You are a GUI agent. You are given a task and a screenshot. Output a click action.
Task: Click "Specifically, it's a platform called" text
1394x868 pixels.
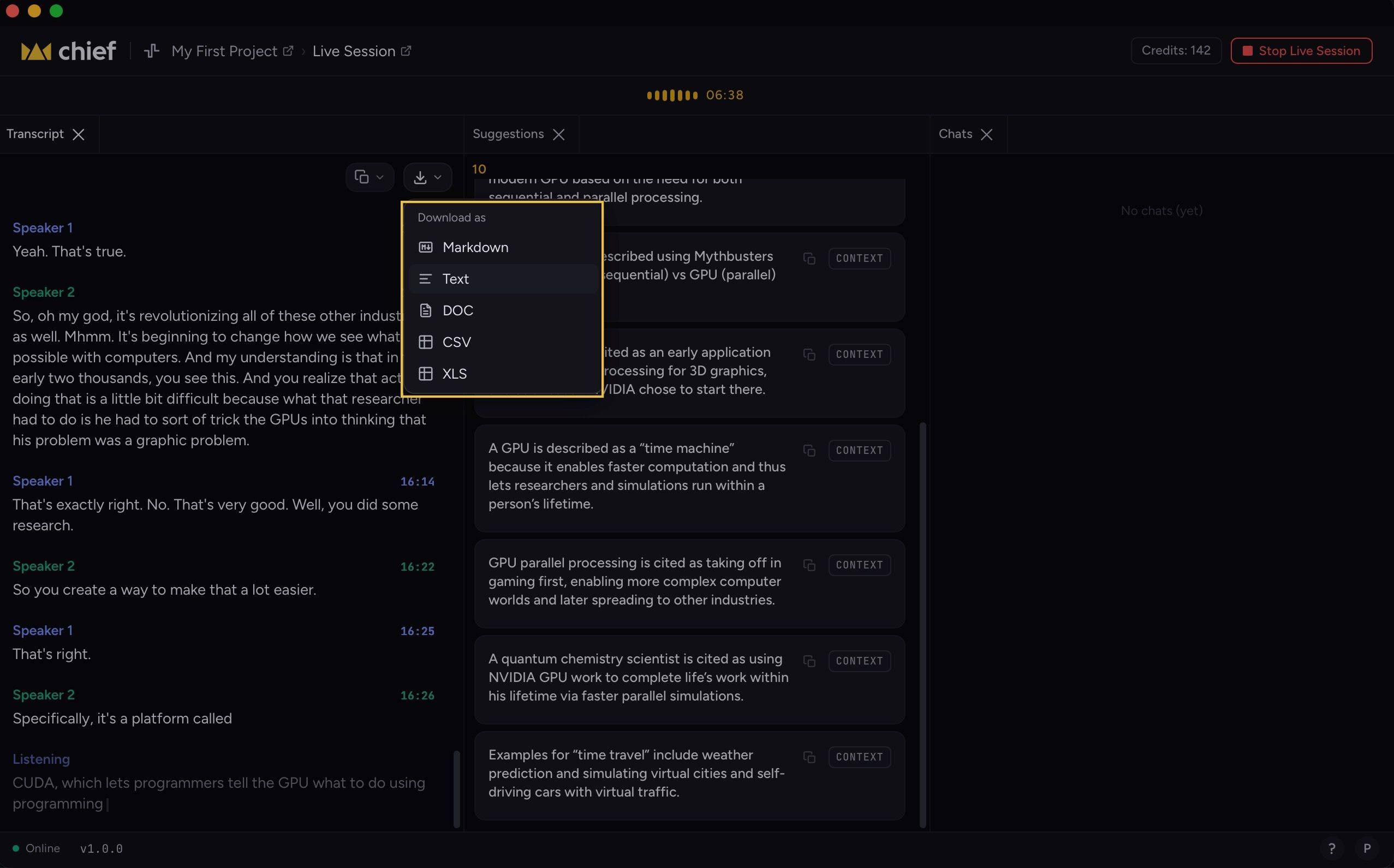tap(122, 719)
